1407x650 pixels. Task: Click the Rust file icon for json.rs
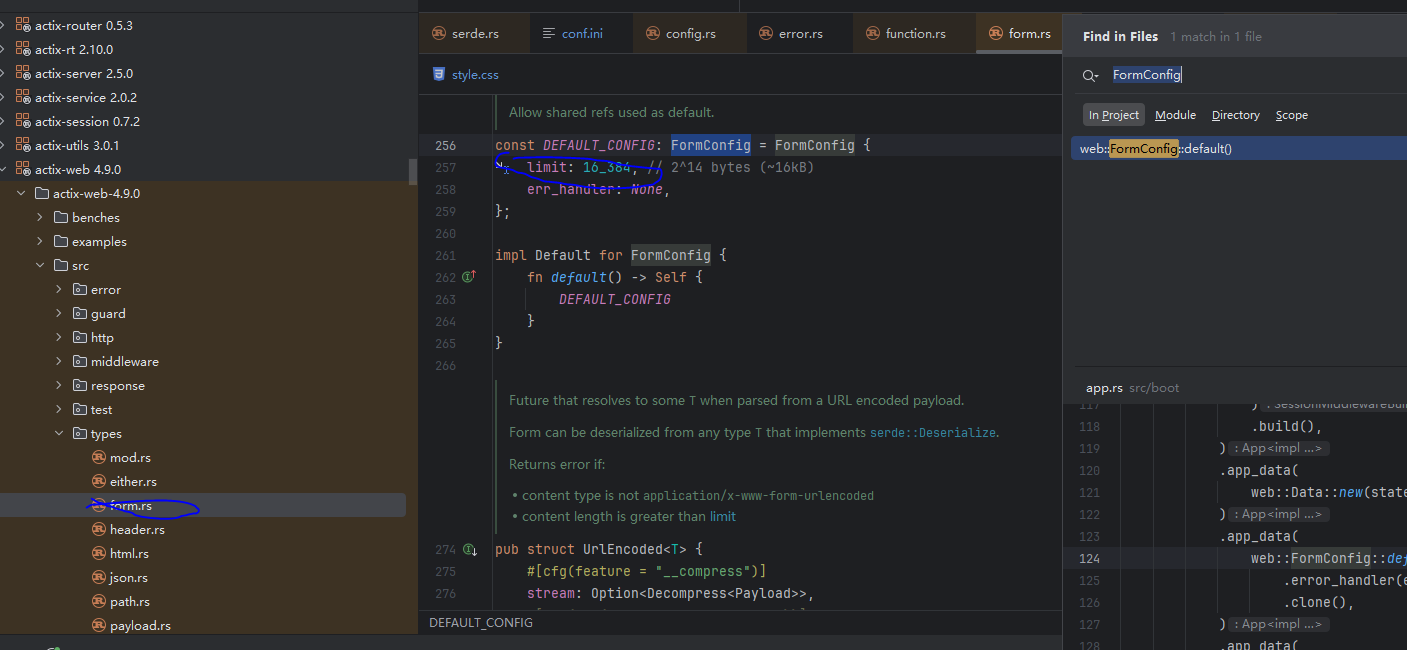(x=98, y=577)
